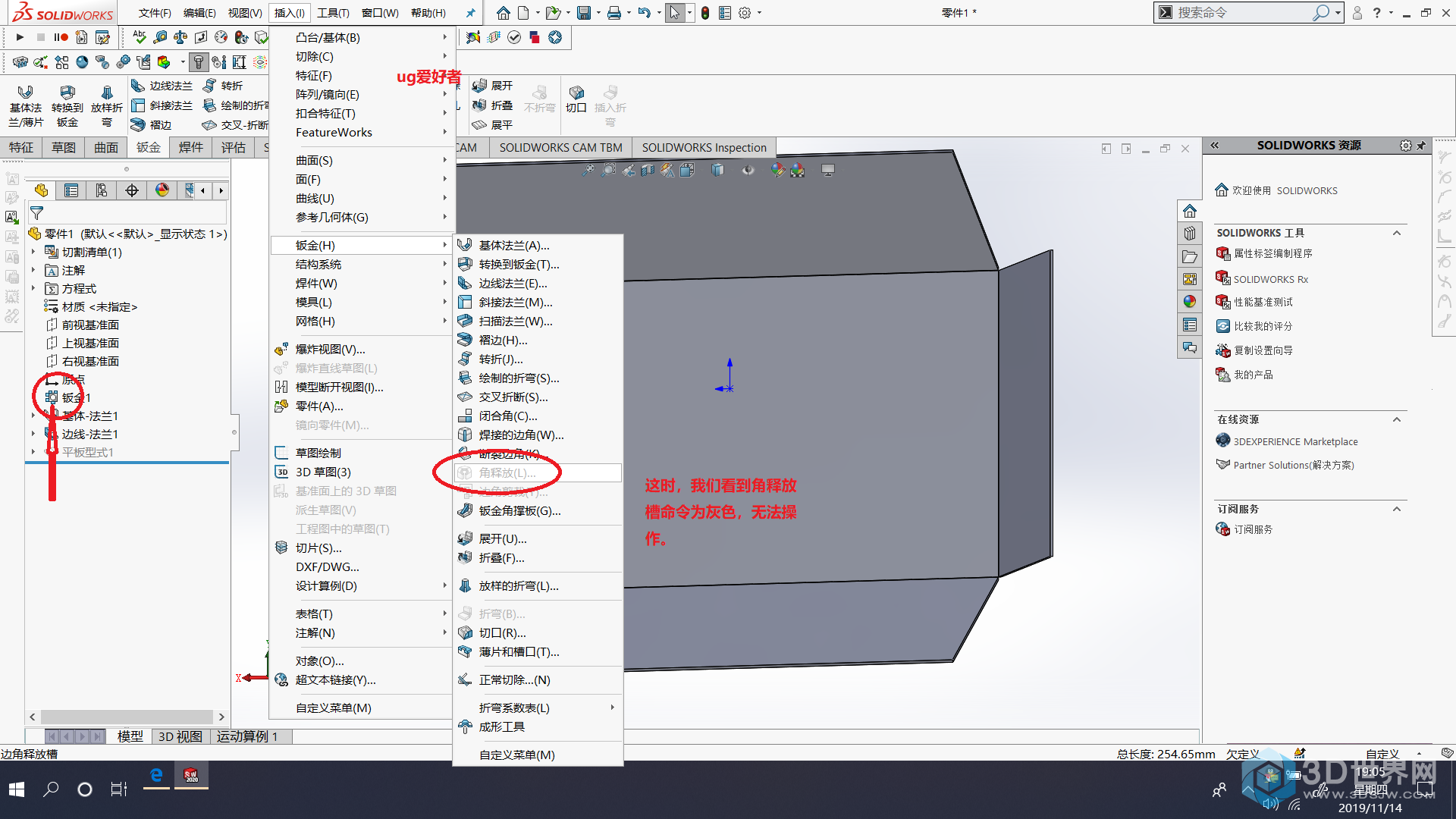Viewport: 1456px width, 819px height.
Task: Expand the 方程式 tree node
Action: click(x=33, y=288)
